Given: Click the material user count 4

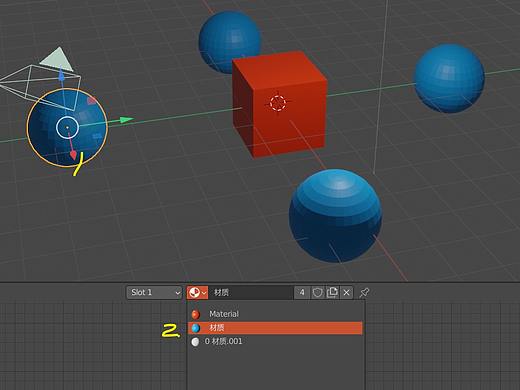Looking at the screenshot, I should click(302, 292).
